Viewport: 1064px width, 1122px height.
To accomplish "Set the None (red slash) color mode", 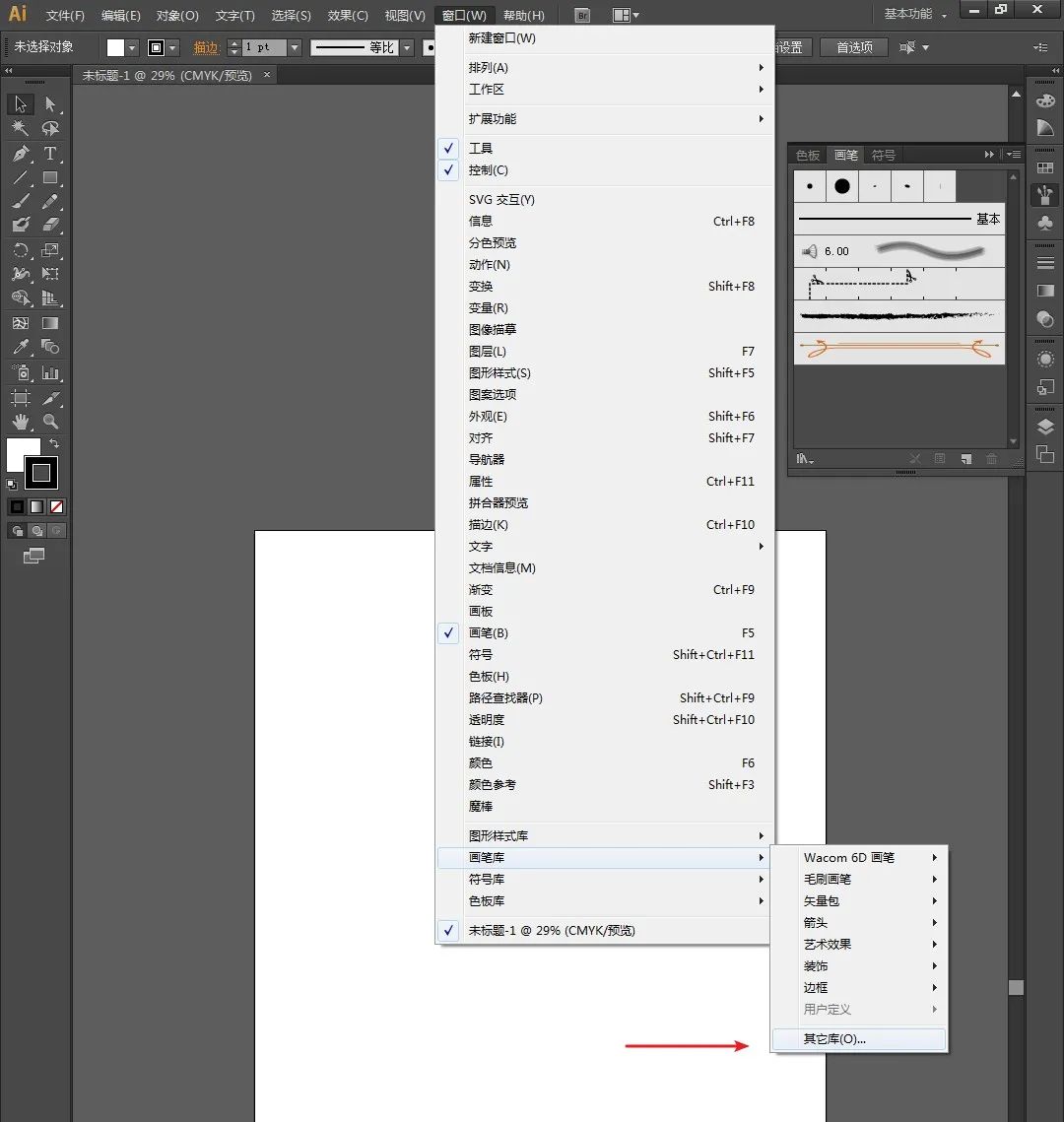I will click(x=56, y=507).
